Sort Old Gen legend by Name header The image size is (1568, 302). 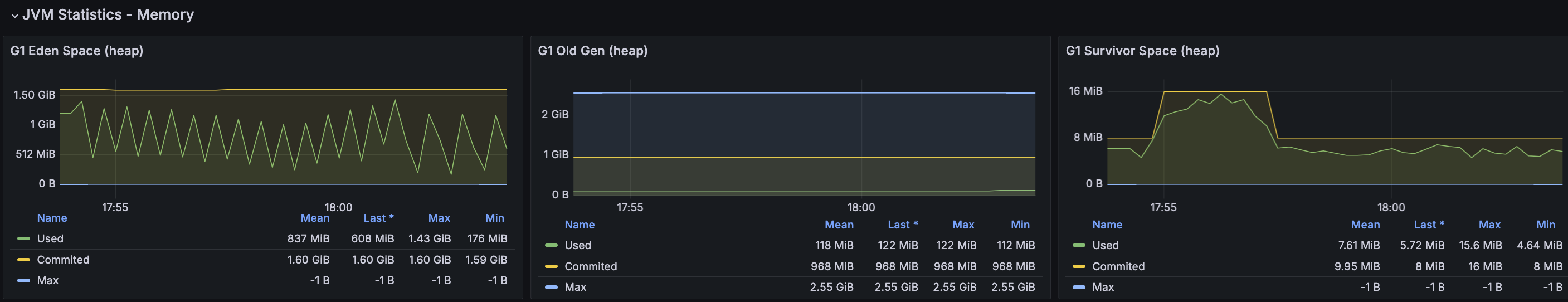click(580, 225)
